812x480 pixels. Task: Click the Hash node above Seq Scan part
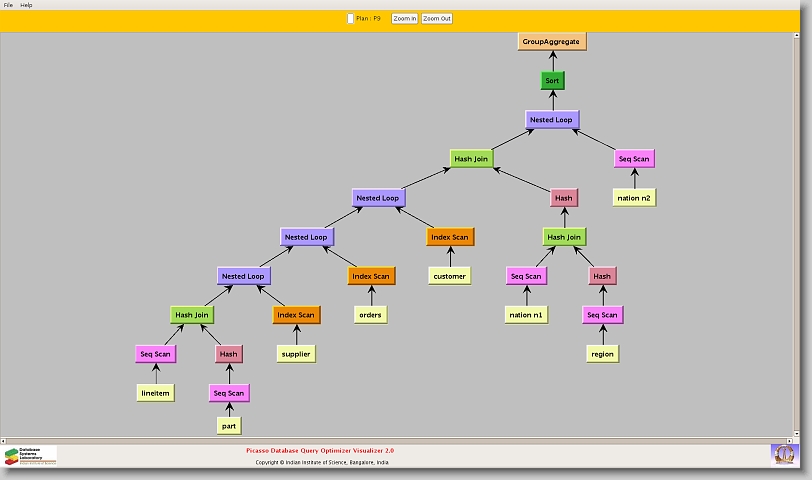[x=229, y=354]
